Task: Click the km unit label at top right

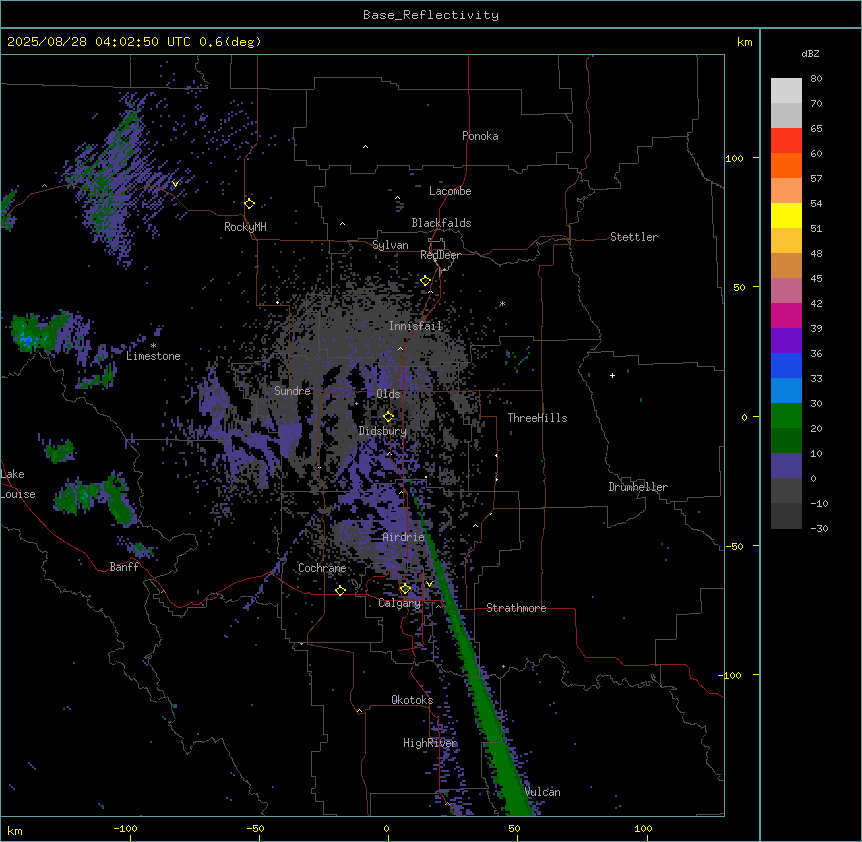Action: pyautogui.click(x=744, y=42)
